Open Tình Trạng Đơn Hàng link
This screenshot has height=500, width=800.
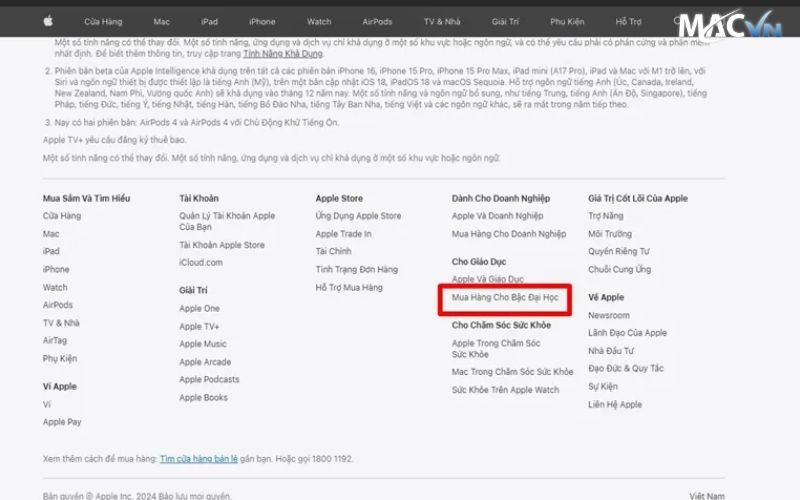click(357, 269)
